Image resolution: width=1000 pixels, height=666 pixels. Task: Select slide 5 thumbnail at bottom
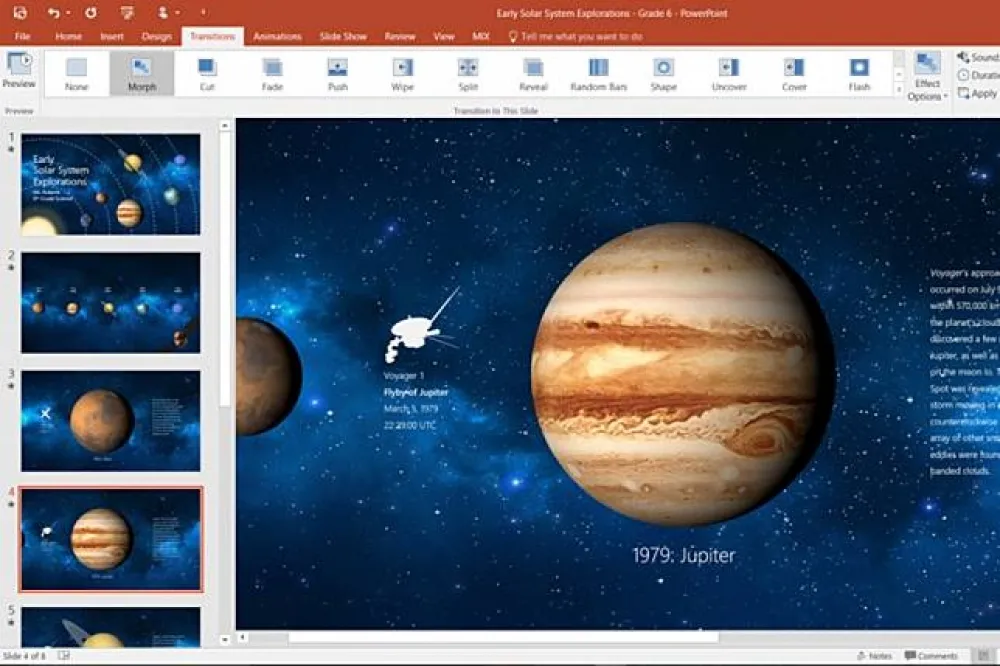(110, 627)
